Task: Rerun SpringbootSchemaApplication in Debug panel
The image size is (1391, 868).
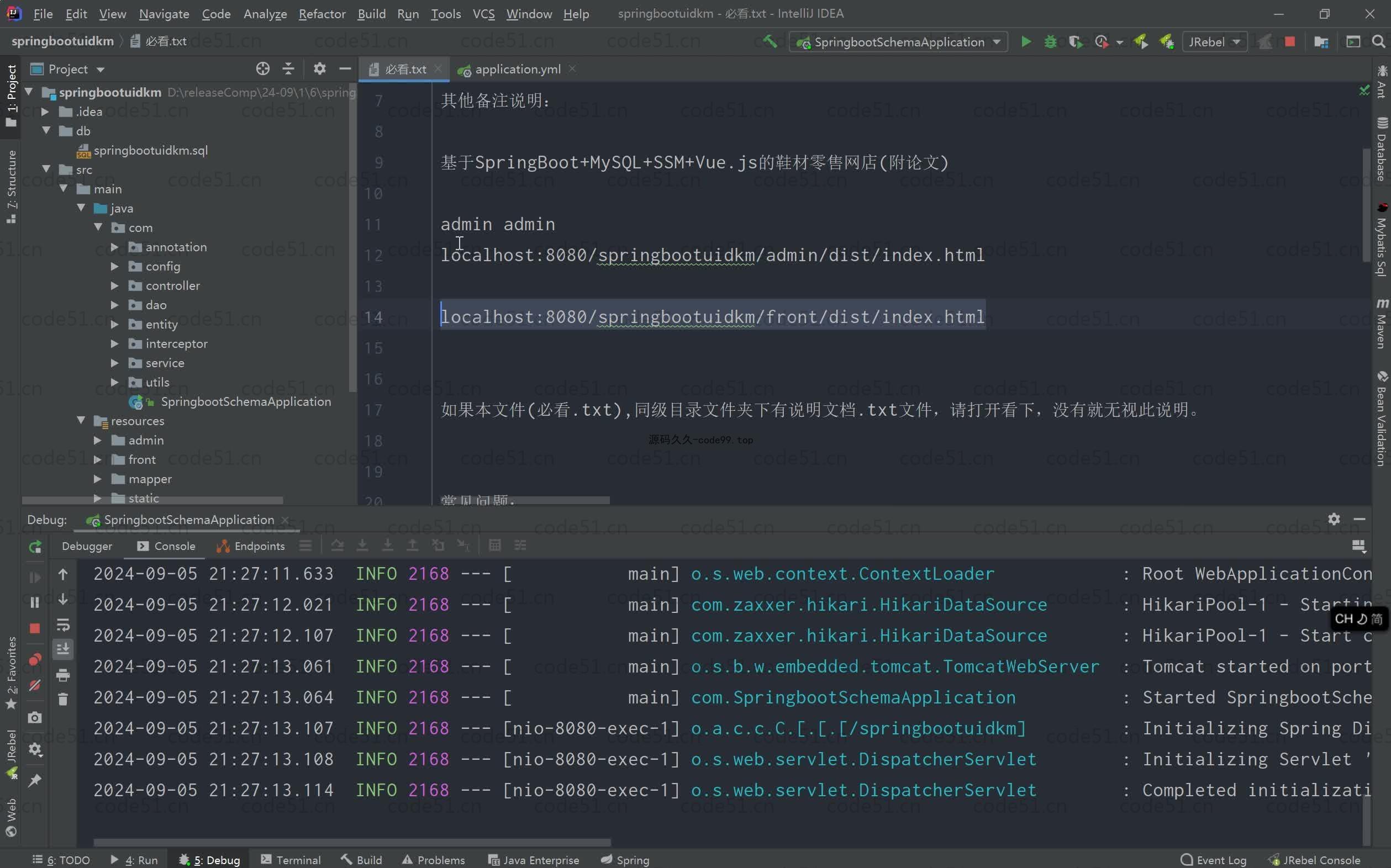Action: point(35,547)
